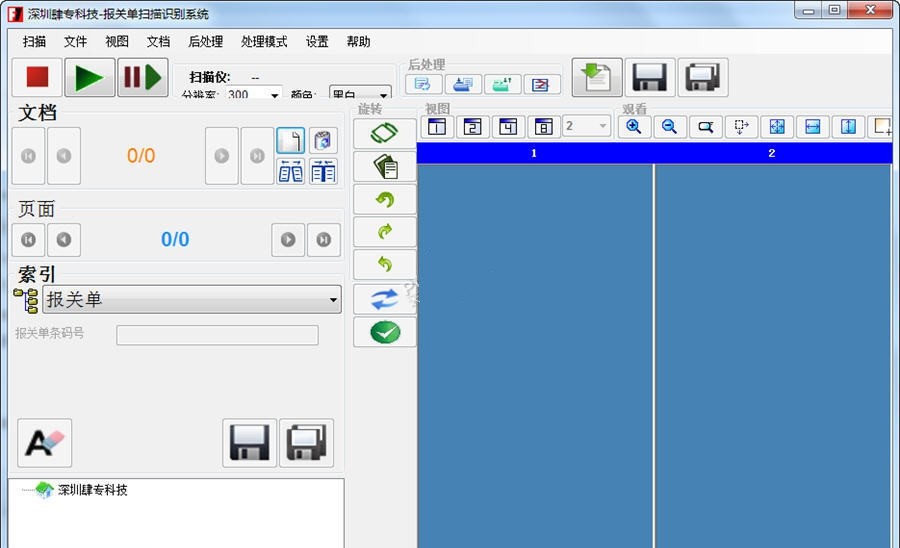Start scanning with the green play button
This screenshot has height=548, width=900.
coord(90,77)
